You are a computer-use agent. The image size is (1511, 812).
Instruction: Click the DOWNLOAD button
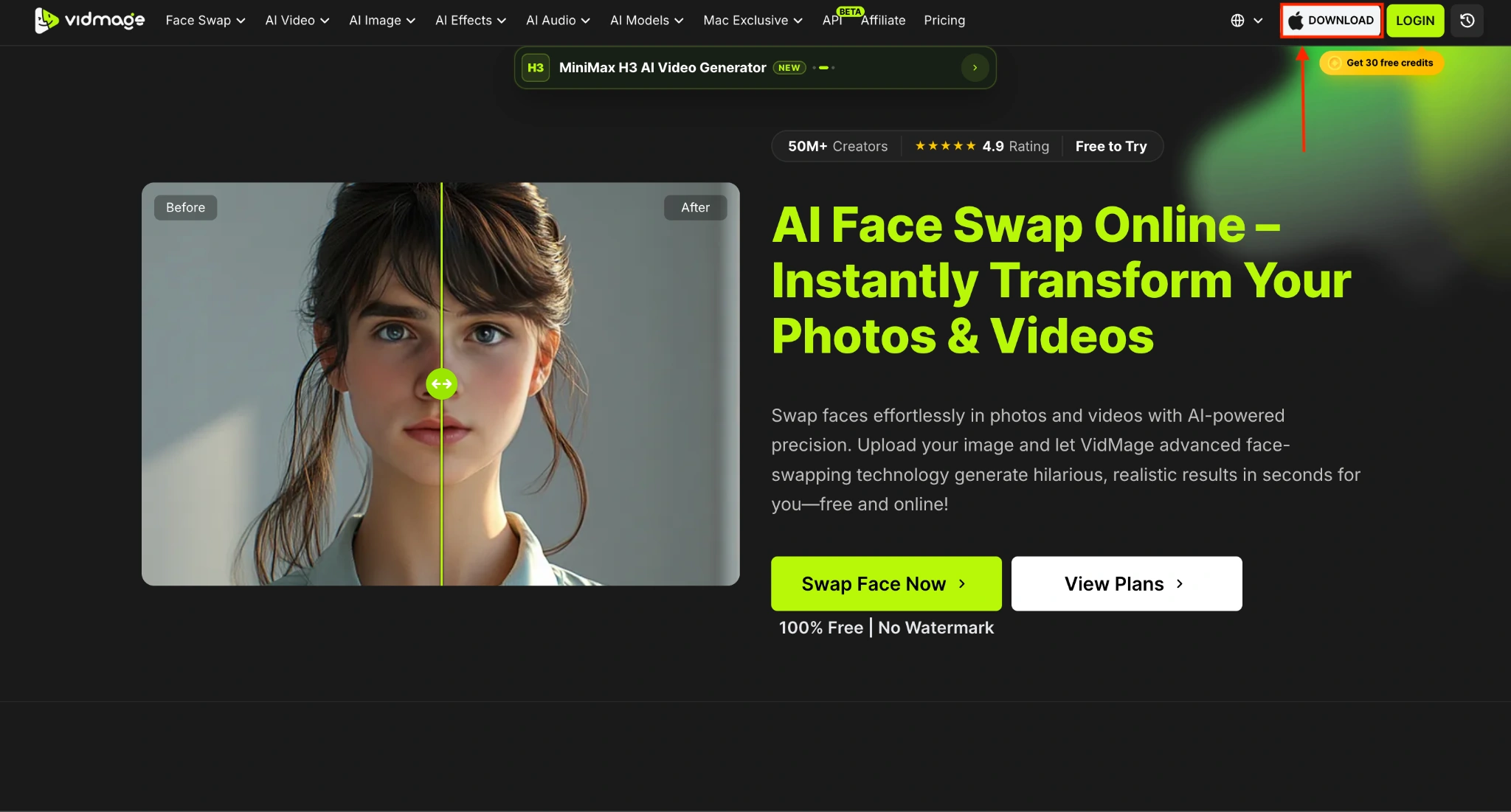coord(1331,21)
